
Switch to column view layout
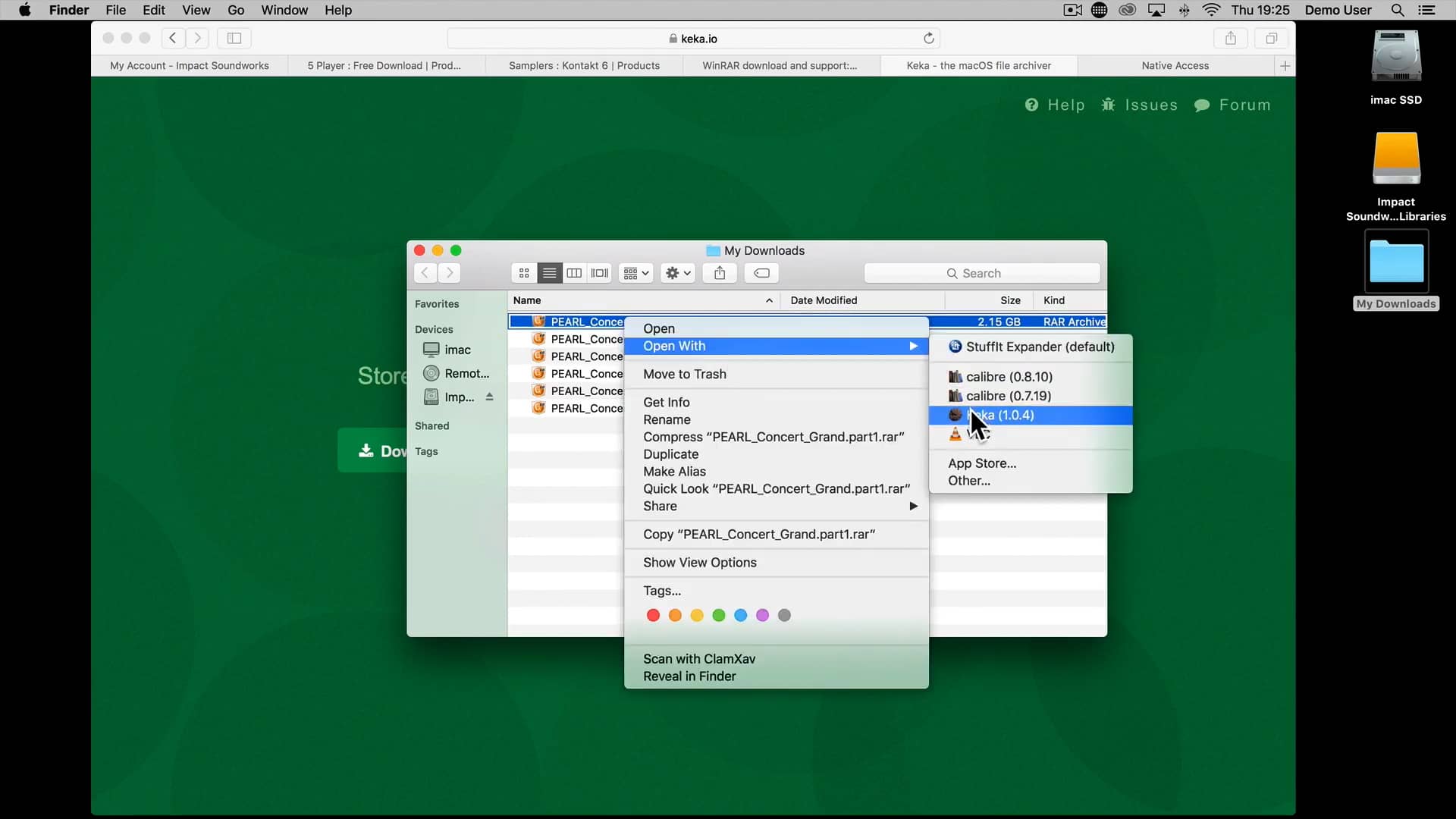coord(574,273)
